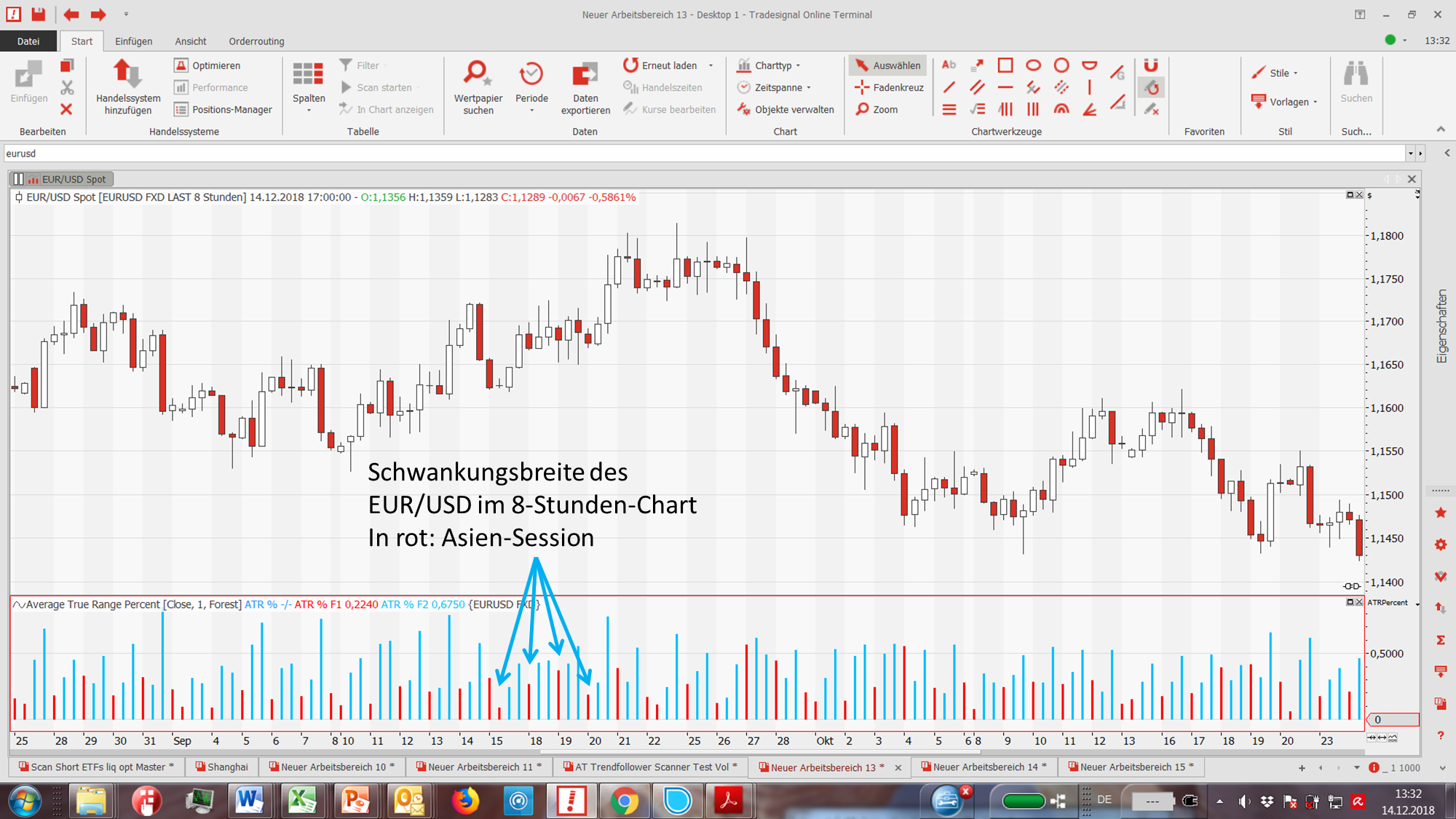The height and width of the screenshot is (819, 1456).
Task: Switch to the Einfügen ribbon tab
Action: 133,41
